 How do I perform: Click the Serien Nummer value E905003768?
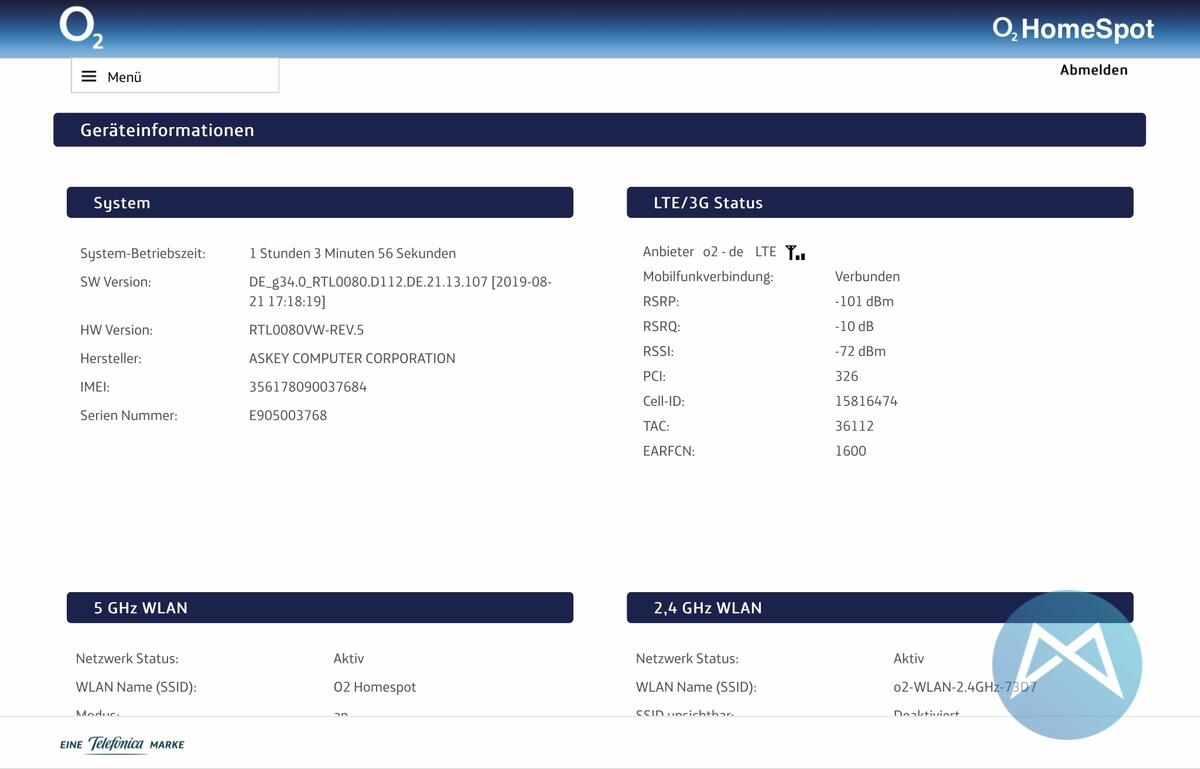click(288, 415)
